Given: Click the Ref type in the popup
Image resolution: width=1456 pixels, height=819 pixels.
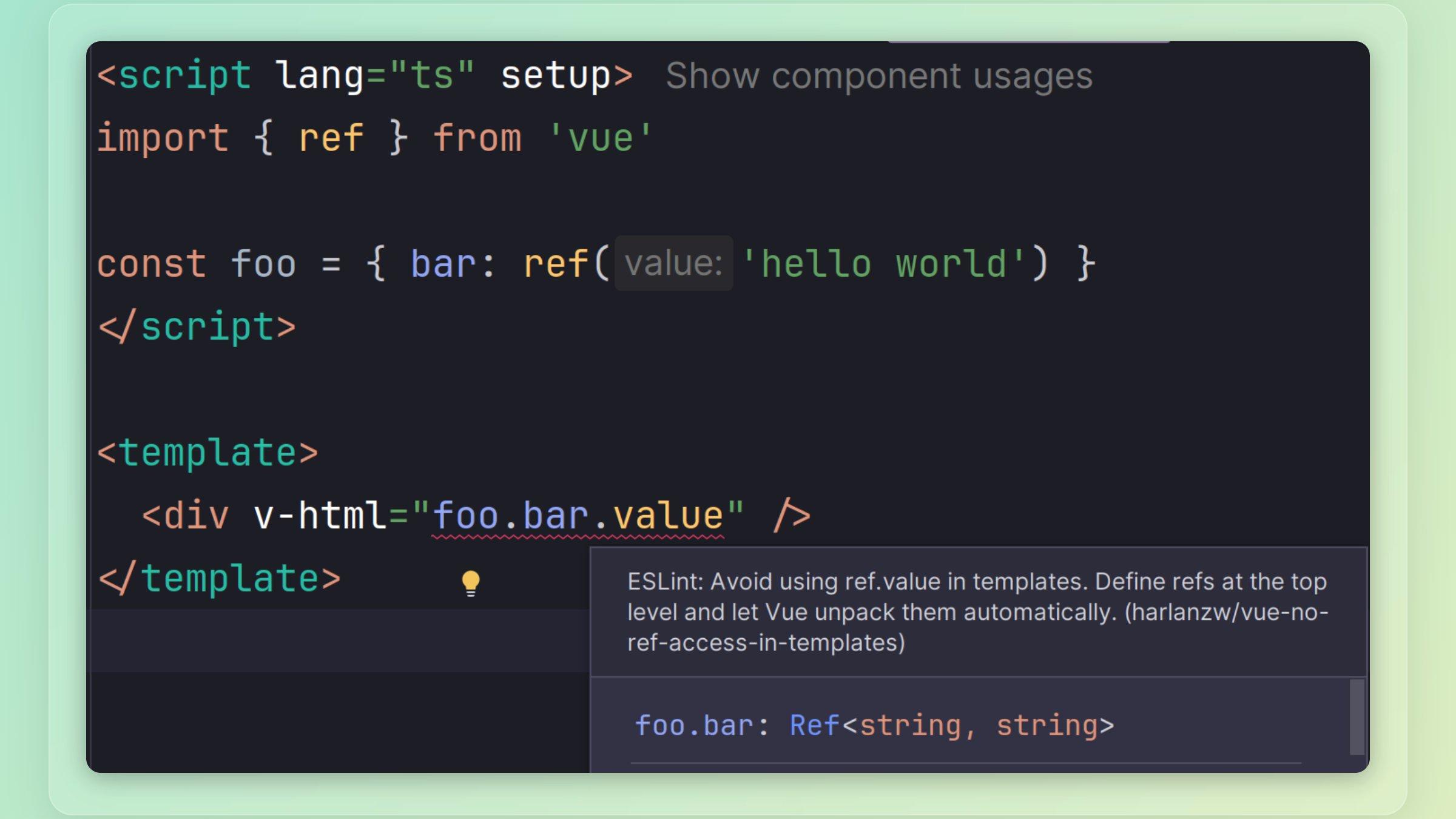Looking at the screenshot, I should tap(814, 726).
